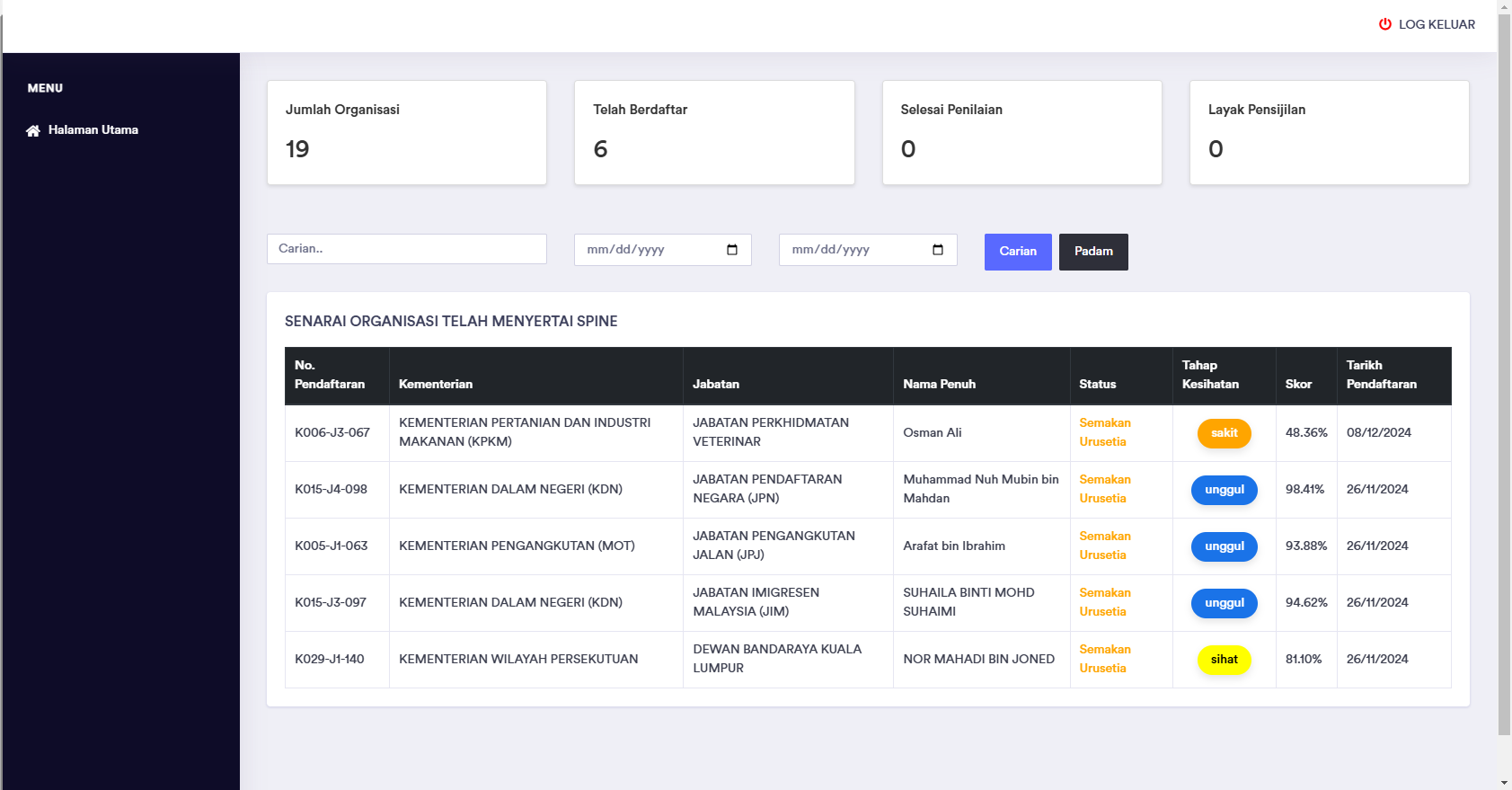Open calendar picker on first date field

click(731, 250)
